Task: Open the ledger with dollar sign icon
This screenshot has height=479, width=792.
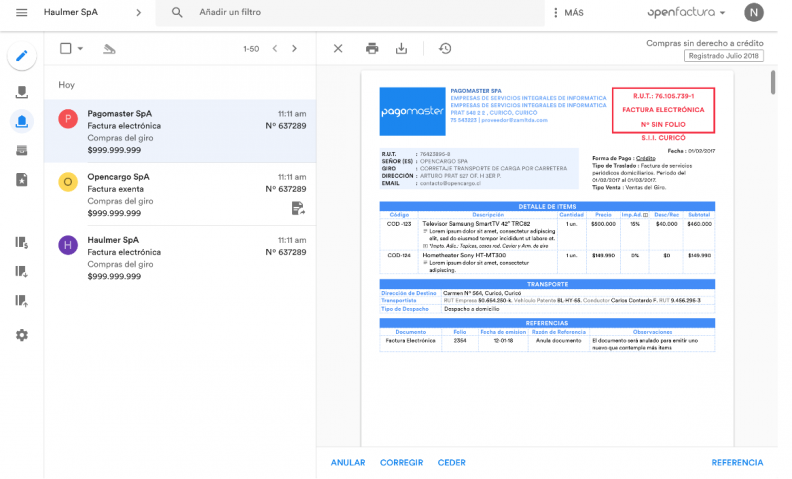Action: click(22, 243)
